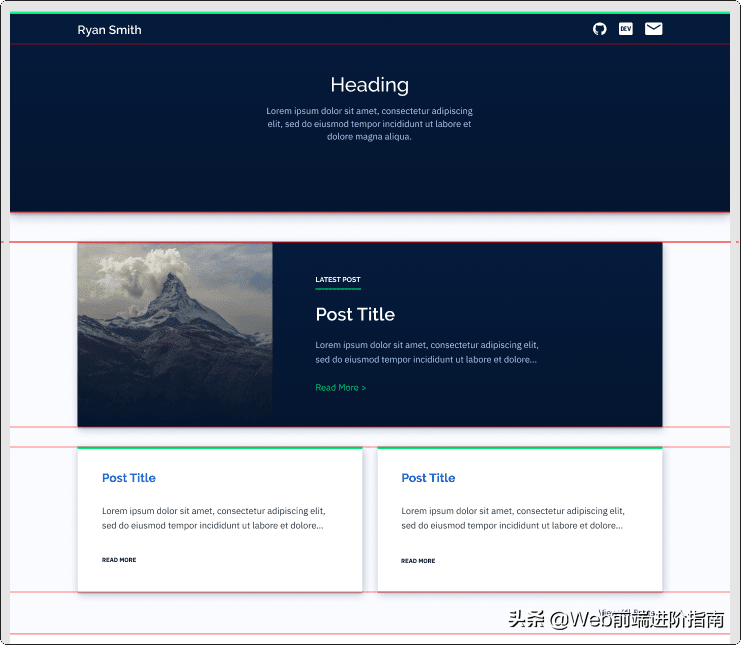Click the left card excerpt text
The width and height of the screenshot is (741, 645).
click(214, 518)
